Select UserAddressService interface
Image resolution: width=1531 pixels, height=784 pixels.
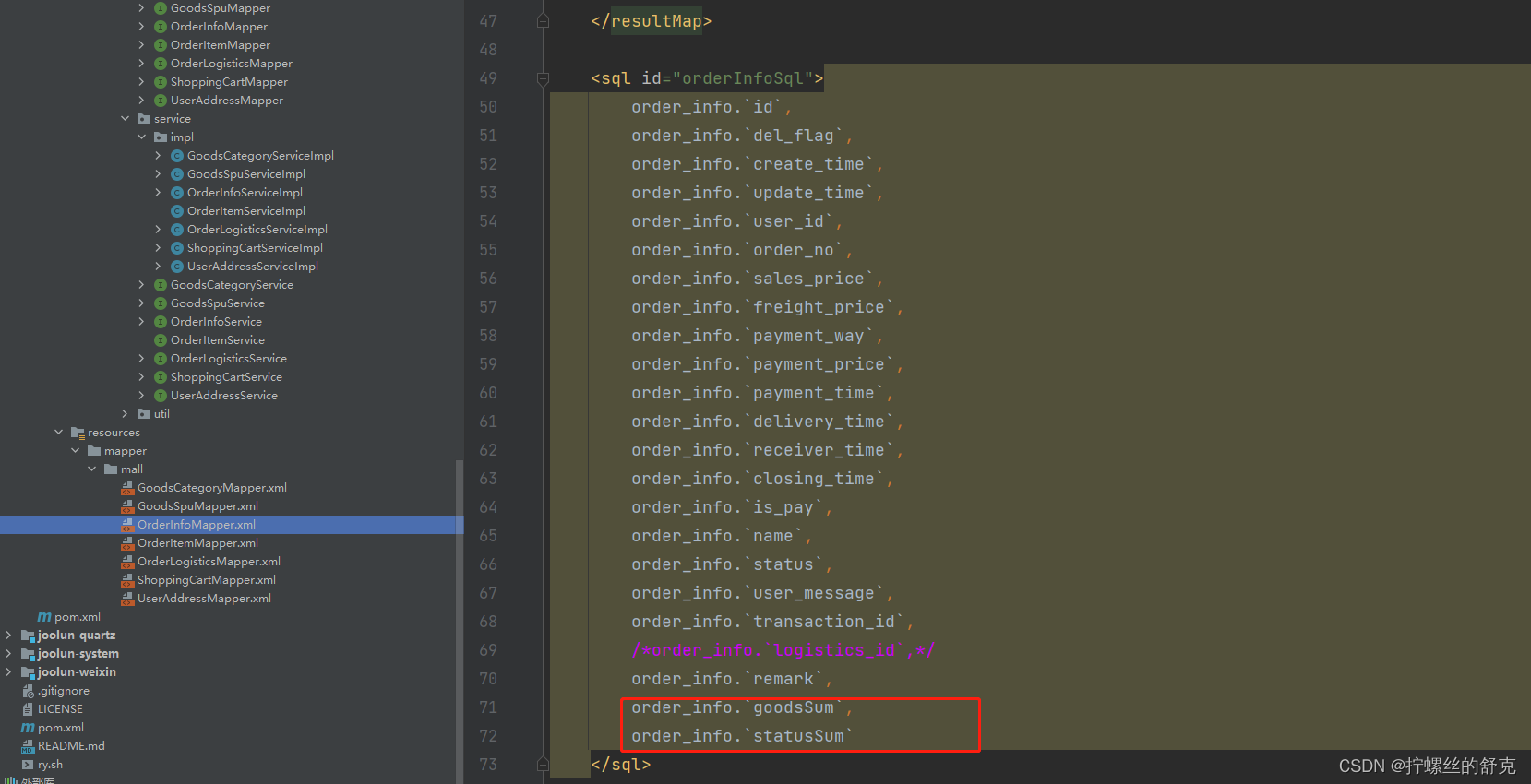click(223, 396)
